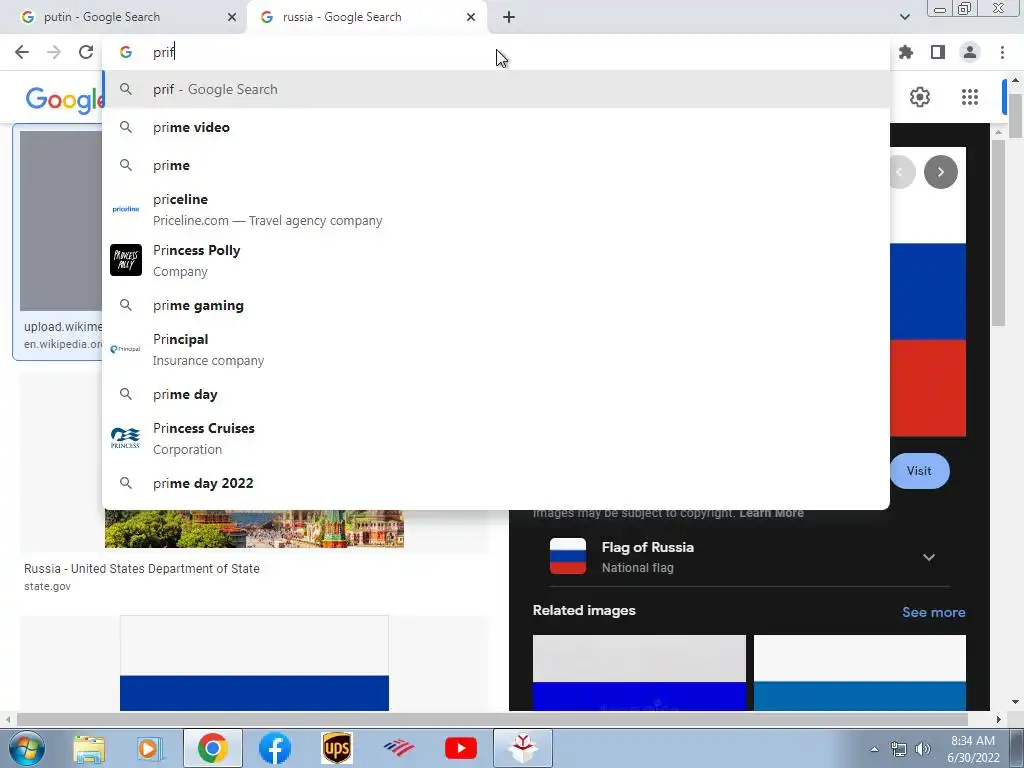The height and width of the screenshot is (768, 1024).
Task: Open the Windows Start button
Action: click(x=27, y=748)
